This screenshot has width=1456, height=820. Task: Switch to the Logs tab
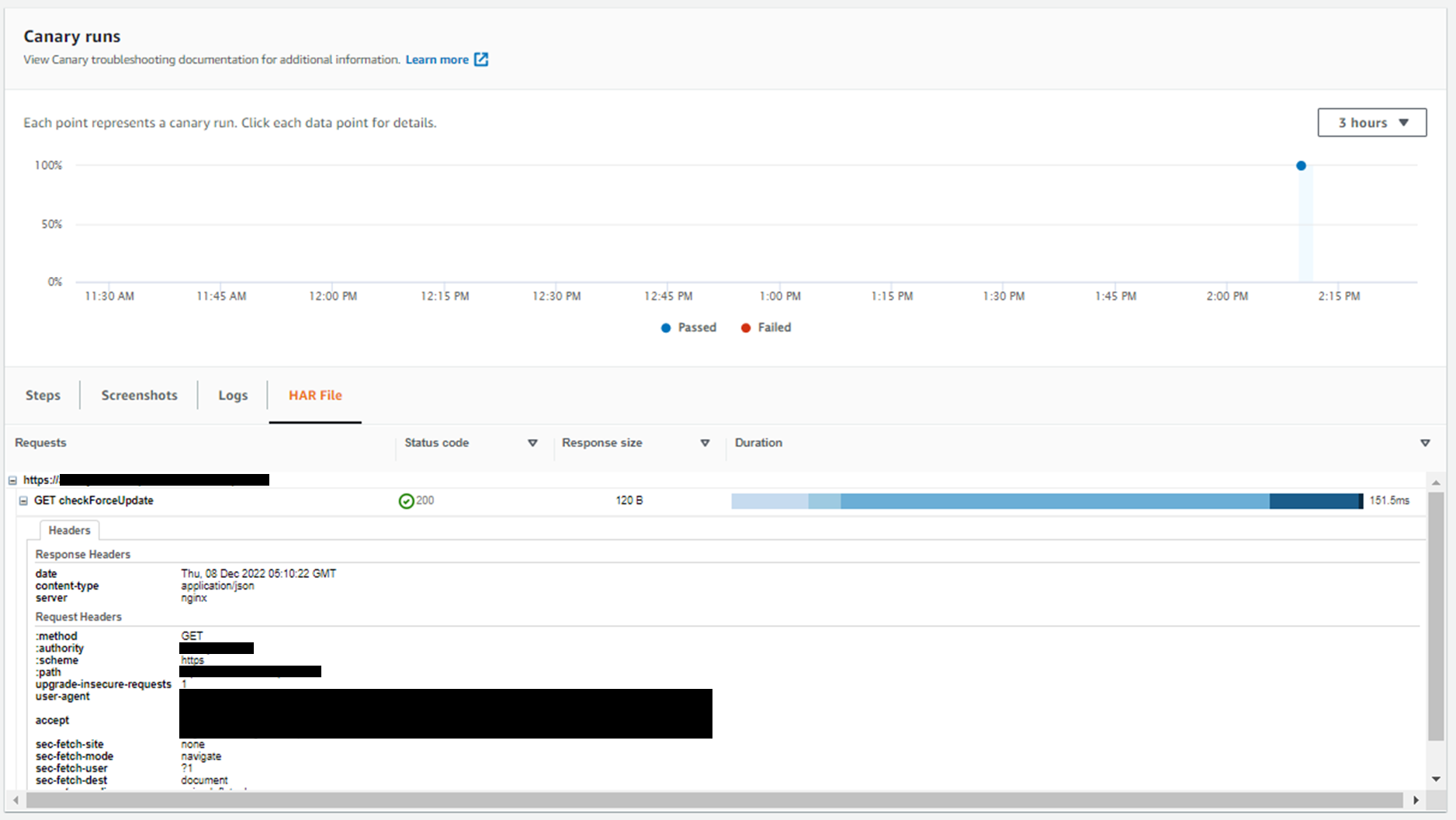coord(233,395)
